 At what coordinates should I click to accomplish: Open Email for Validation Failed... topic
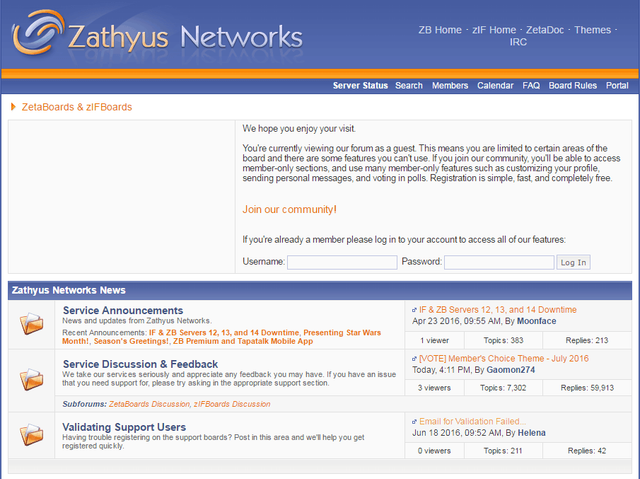tap(472, 421)
